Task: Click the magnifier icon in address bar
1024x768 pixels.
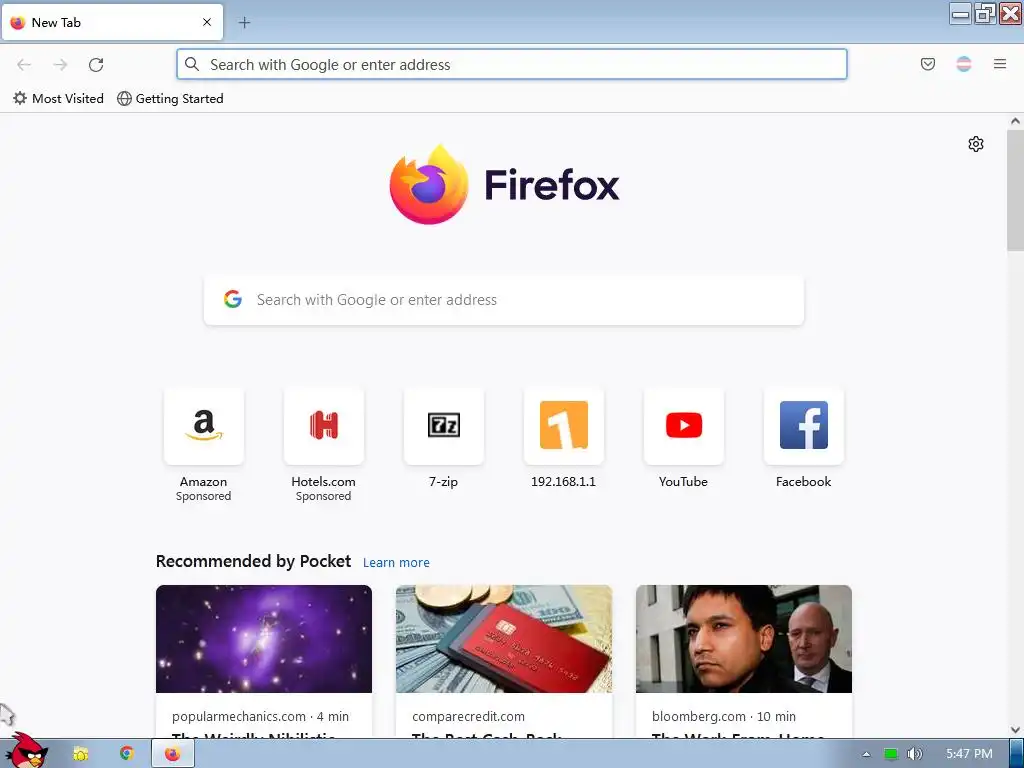Action: click(191, 64)
